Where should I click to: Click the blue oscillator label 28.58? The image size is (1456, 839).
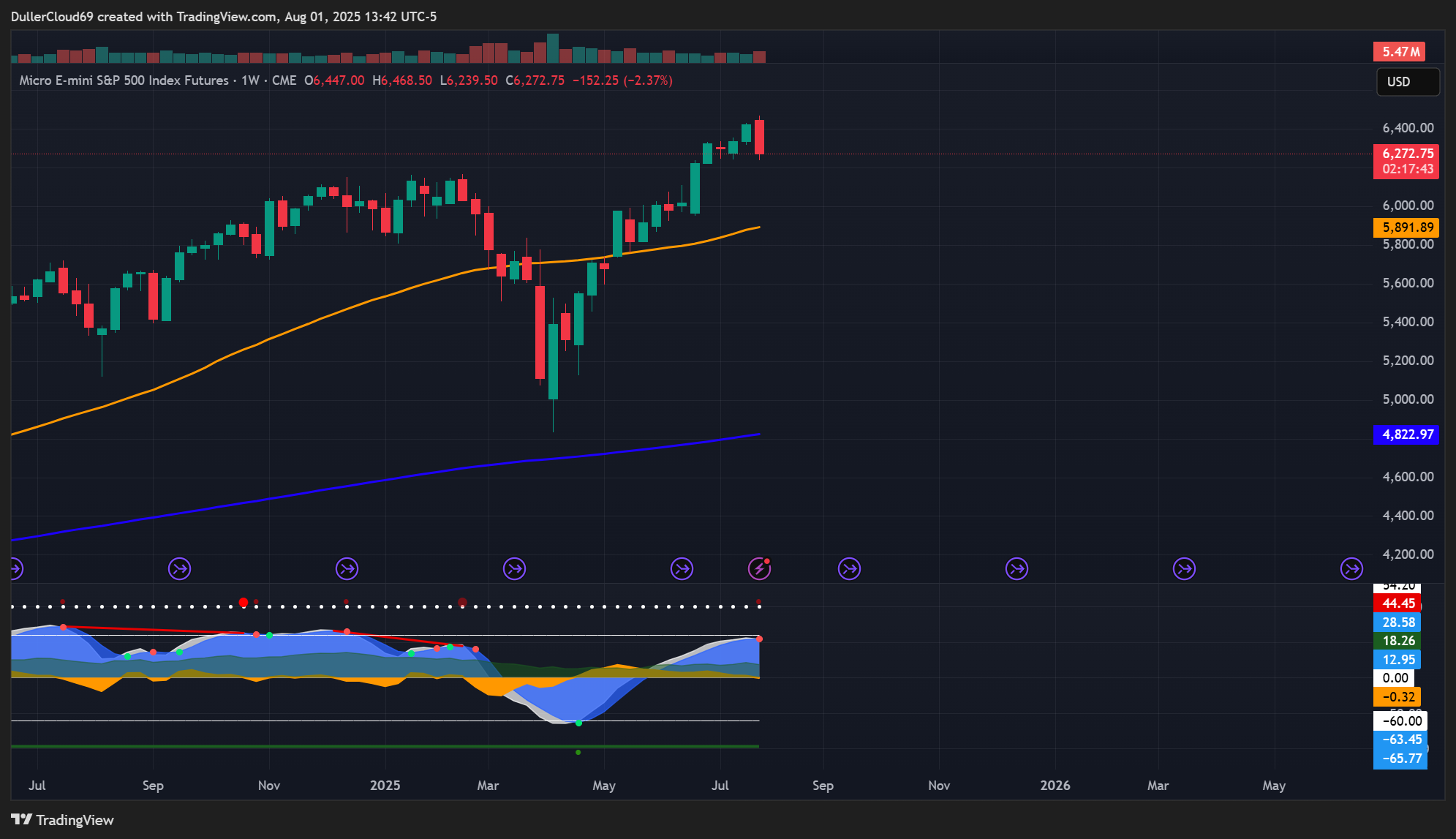point(1398,622)
